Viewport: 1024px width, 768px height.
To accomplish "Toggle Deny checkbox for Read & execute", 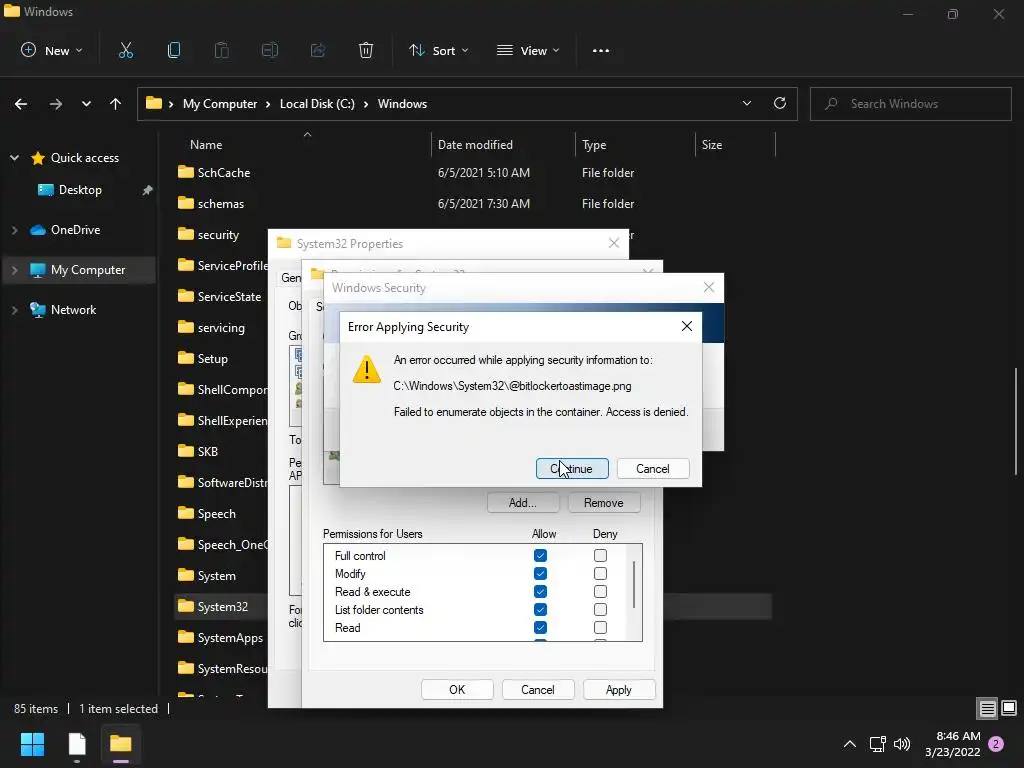I will 600,592.
